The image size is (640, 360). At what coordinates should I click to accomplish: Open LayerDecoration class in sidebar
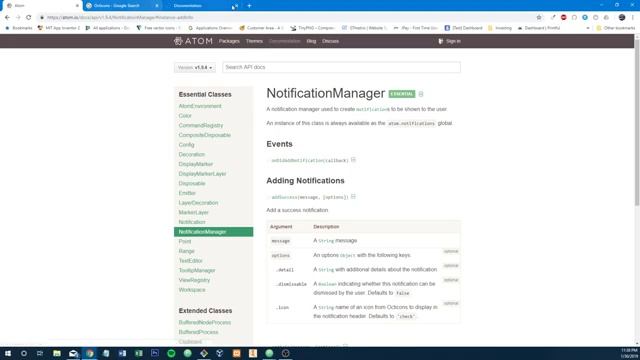pos(198,203)
